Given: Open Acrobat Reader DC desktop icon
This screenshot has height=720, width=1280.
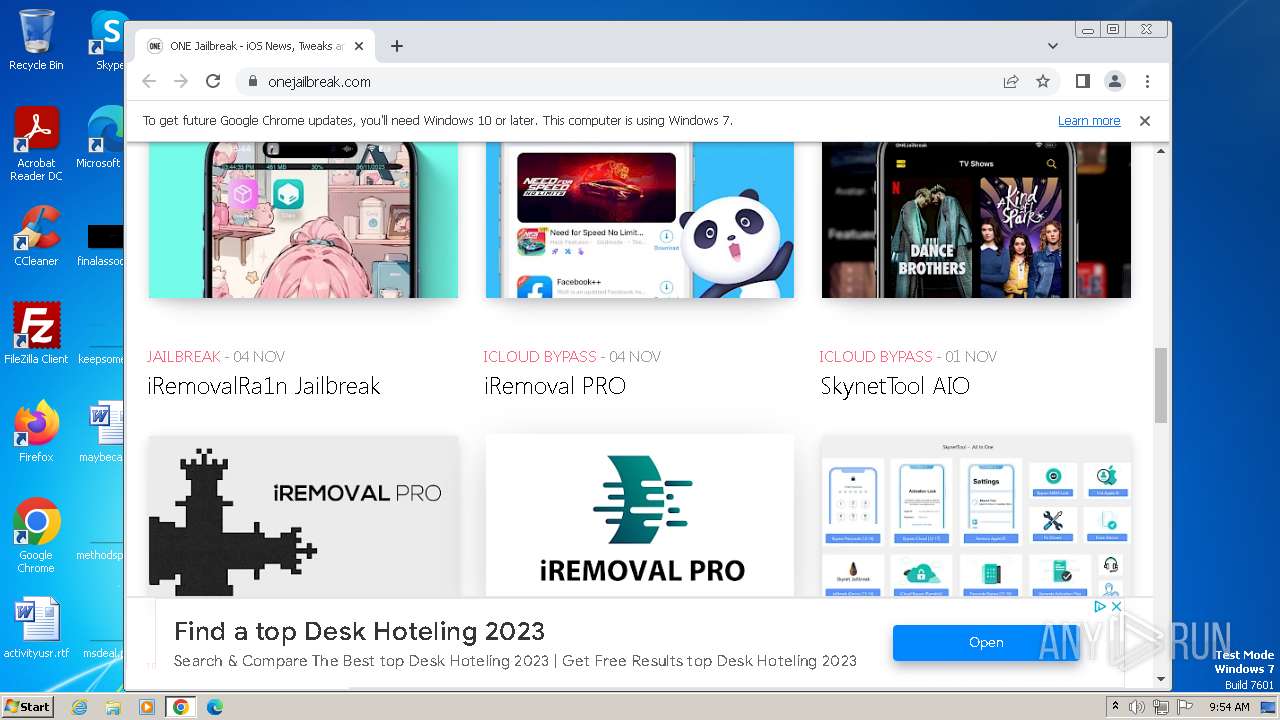Looking at the screenshot, I should (36, 145).
